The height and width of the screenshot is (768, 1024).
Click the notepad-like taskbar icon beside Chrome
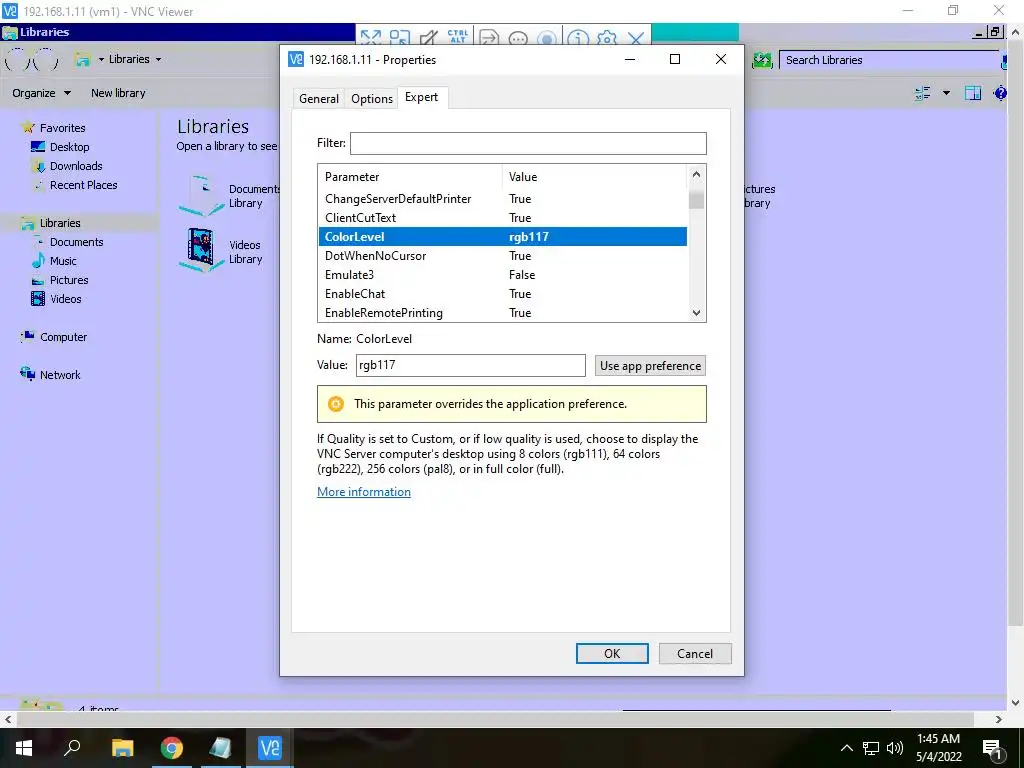pyautogui.click(x=220, y=748)
